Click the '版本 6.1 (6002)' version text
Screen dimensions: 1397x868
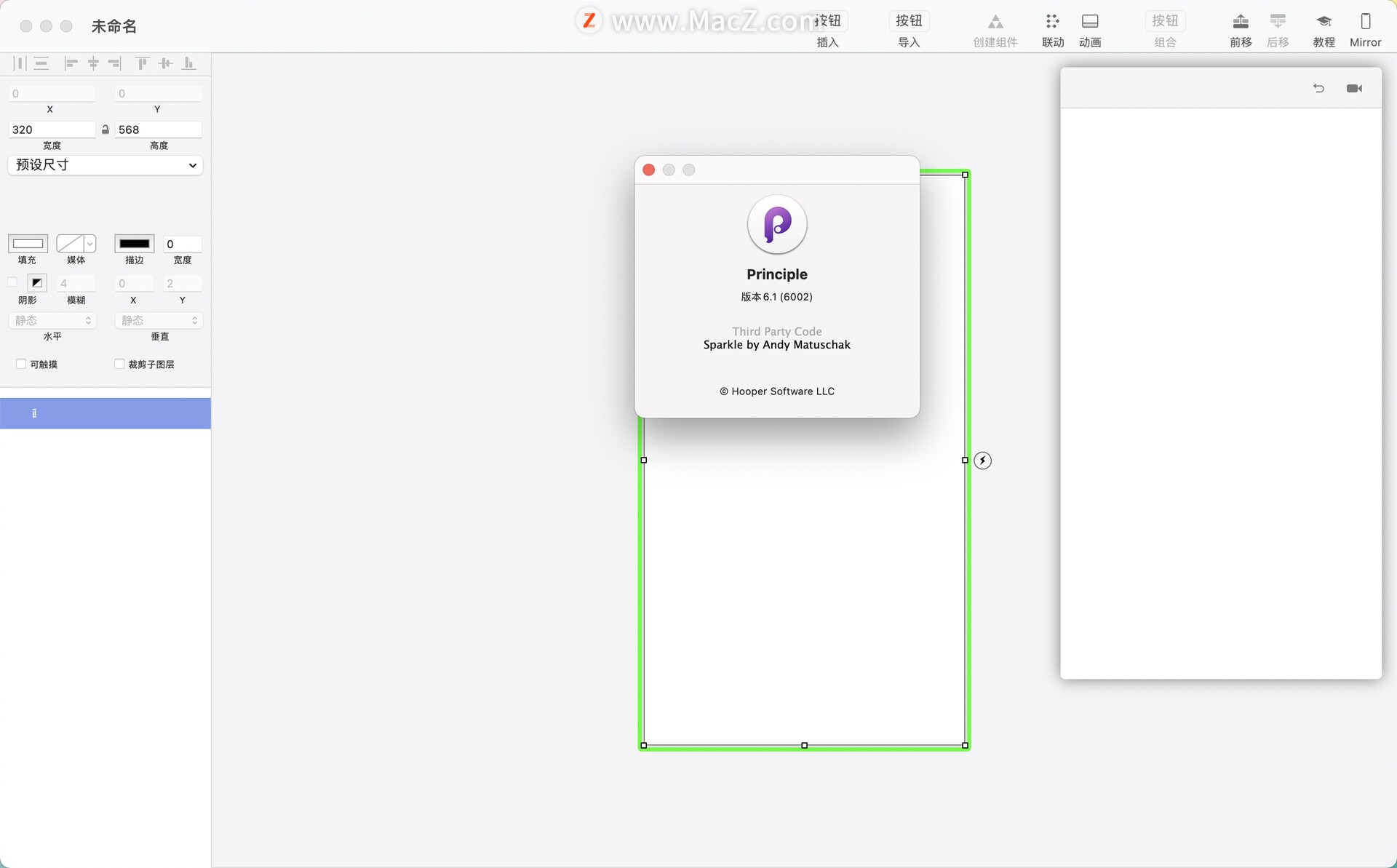(x=777, y=297)
